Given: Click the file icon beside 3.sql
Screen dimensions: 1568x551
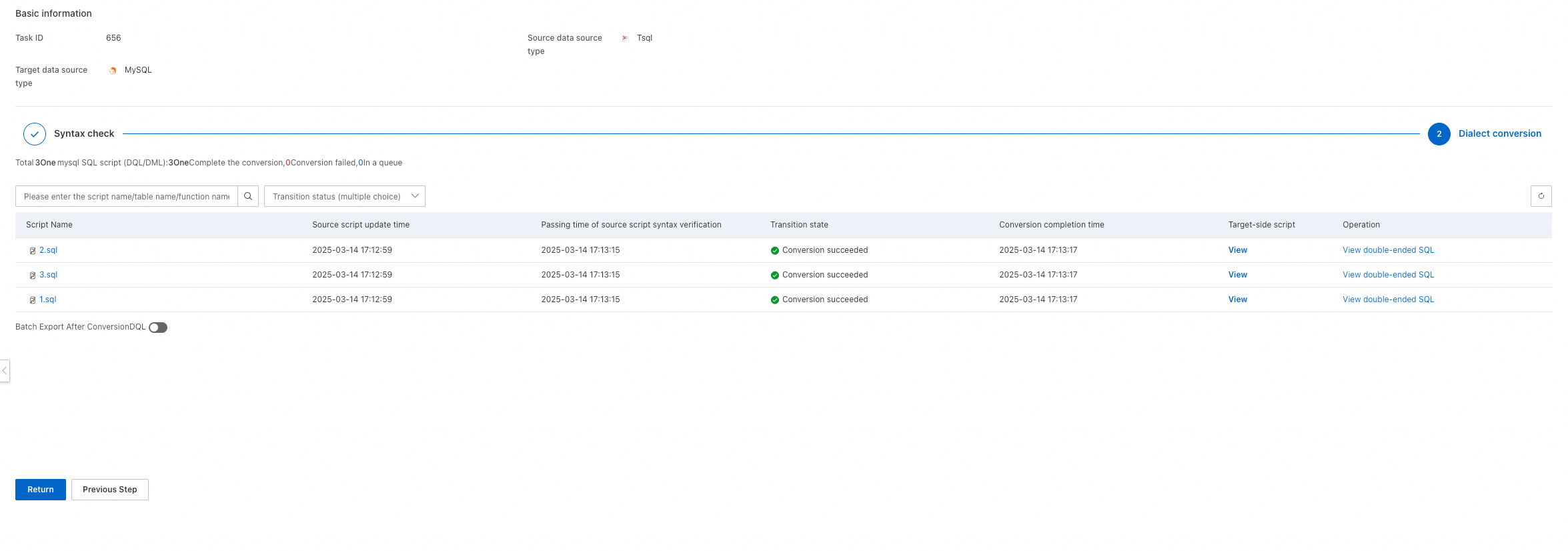Looking at the screenshot, I should coord(32,275).
